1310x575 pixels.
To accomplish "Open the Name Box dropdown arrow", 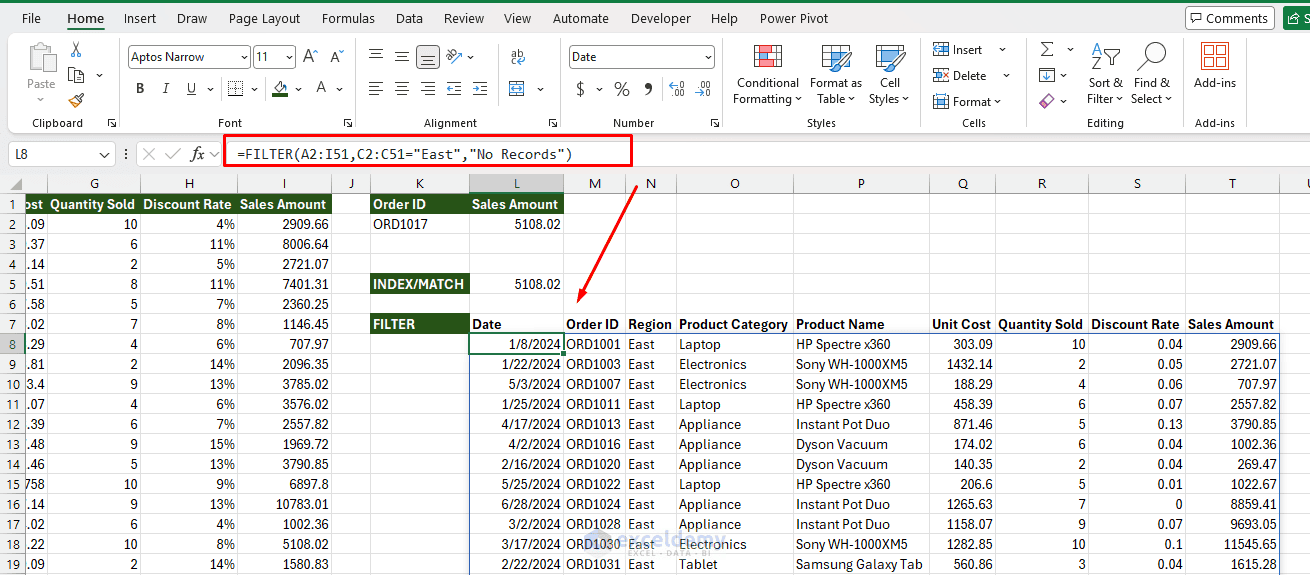I will (x=106, y=155).
